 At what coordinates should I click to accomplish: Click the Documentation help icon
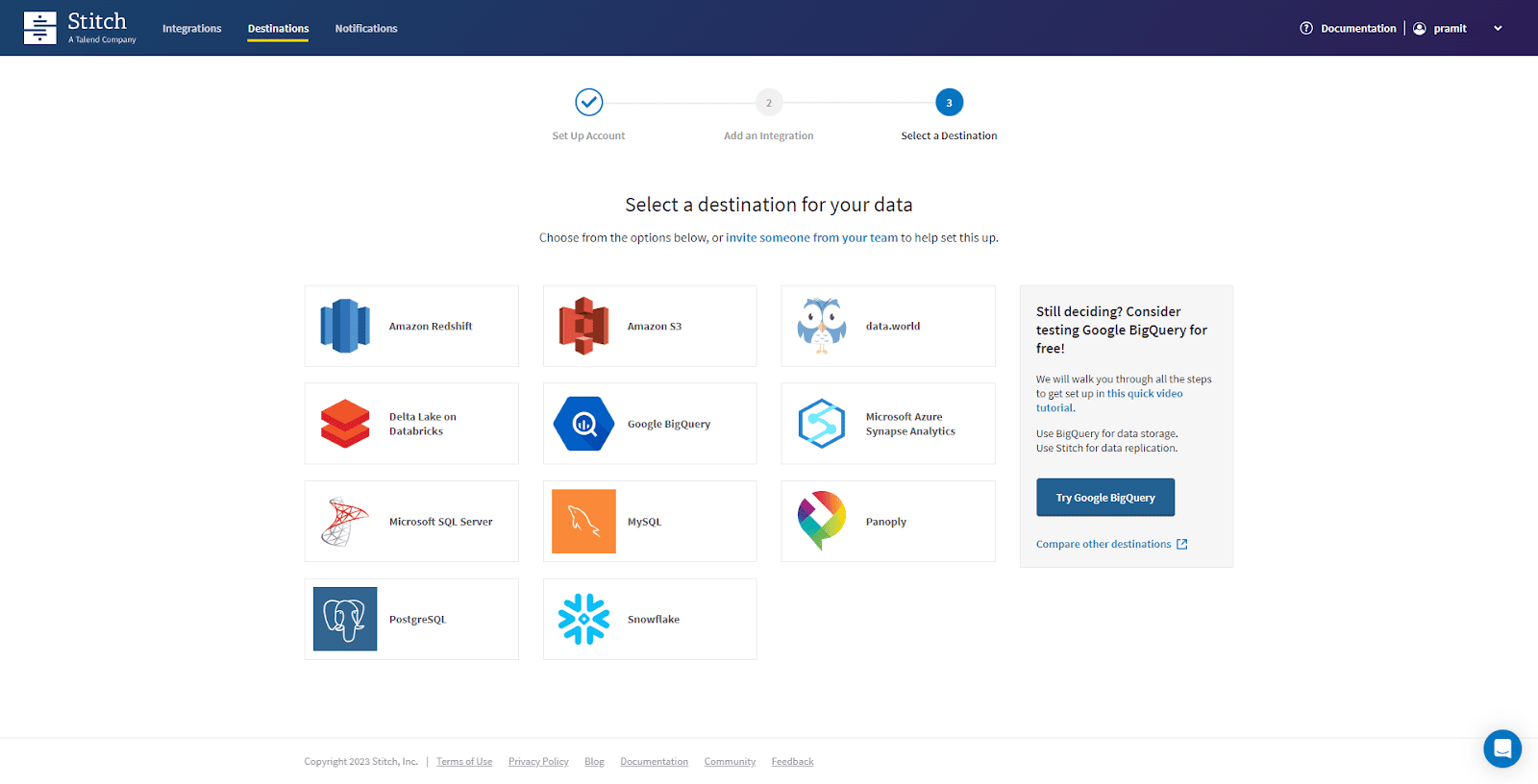point(1306,29)
